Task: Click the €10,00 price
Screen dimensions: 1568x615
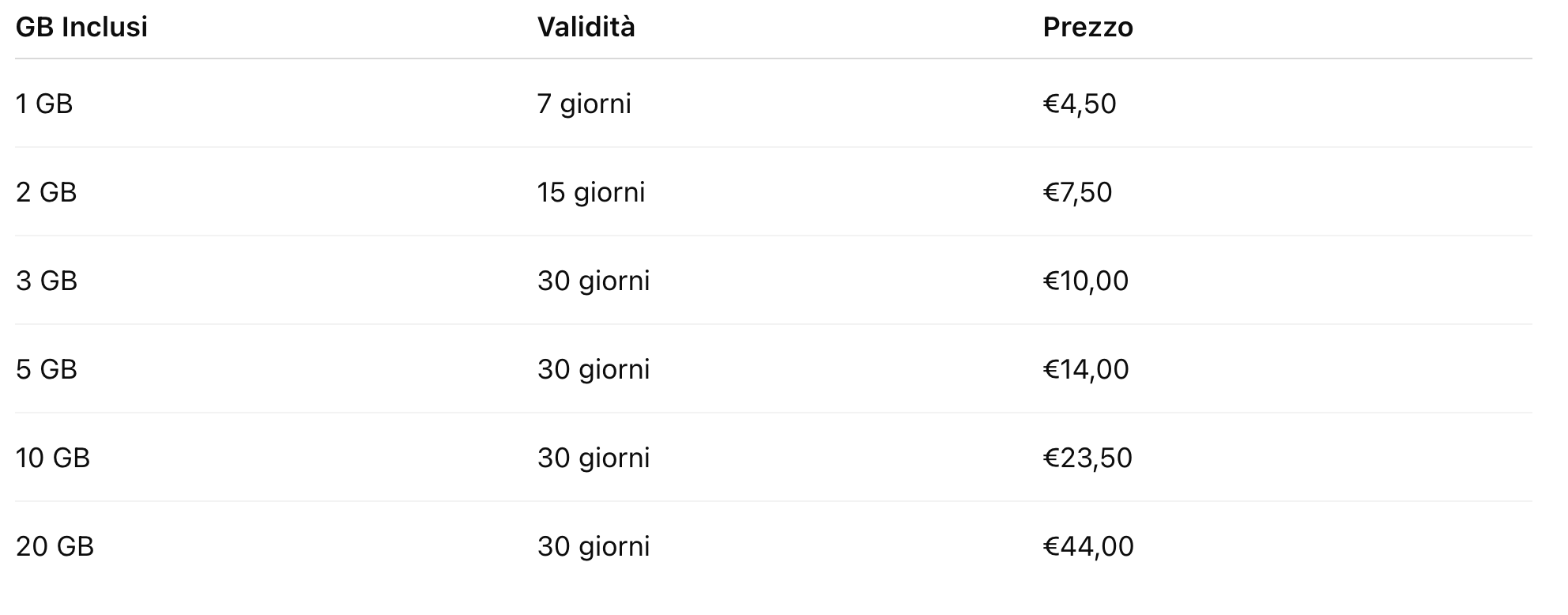Action: pos(1086,281)
